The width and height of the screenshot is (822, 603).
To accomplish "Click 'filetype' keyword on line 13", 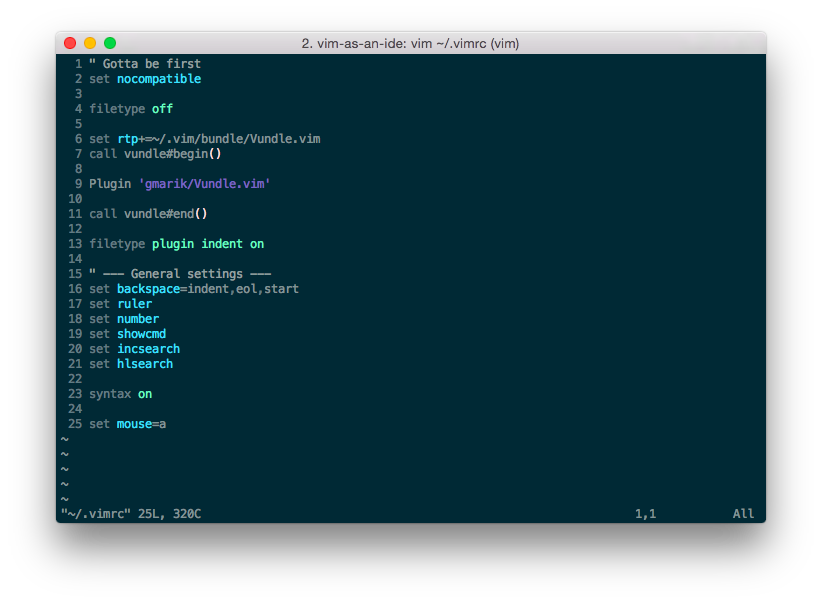I will (x=117, y=244).
